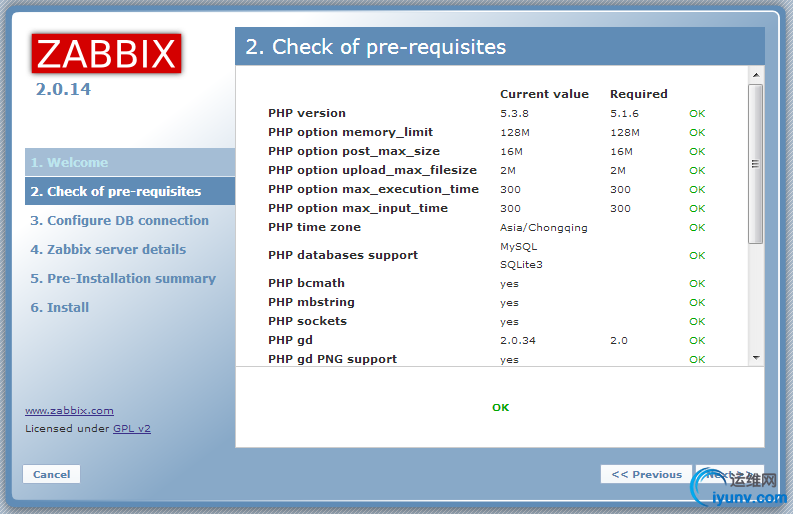Click the Cancel button
The height and width of the screenshot is (514, 793).
coord(52,474)
